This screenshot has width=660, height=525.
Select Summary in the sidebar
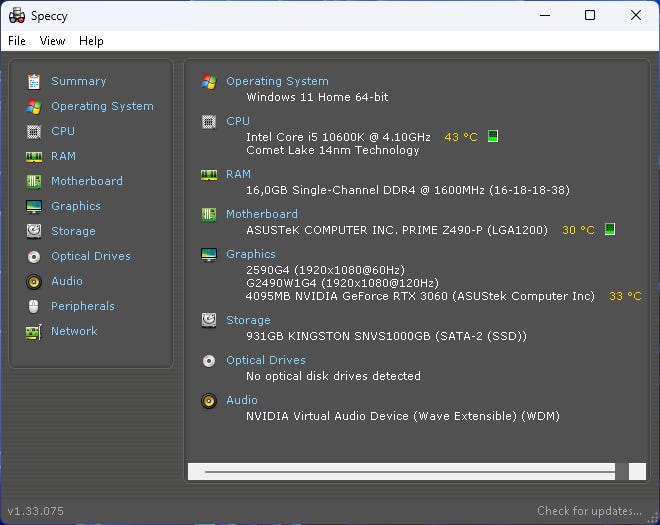(x=79, y=81)
